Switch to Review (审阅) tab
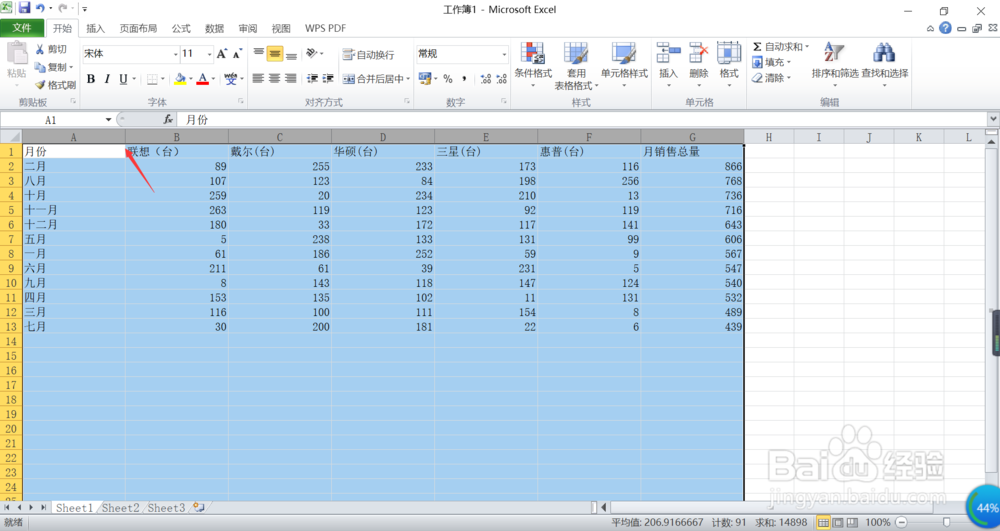 click(x=247, y=29)
